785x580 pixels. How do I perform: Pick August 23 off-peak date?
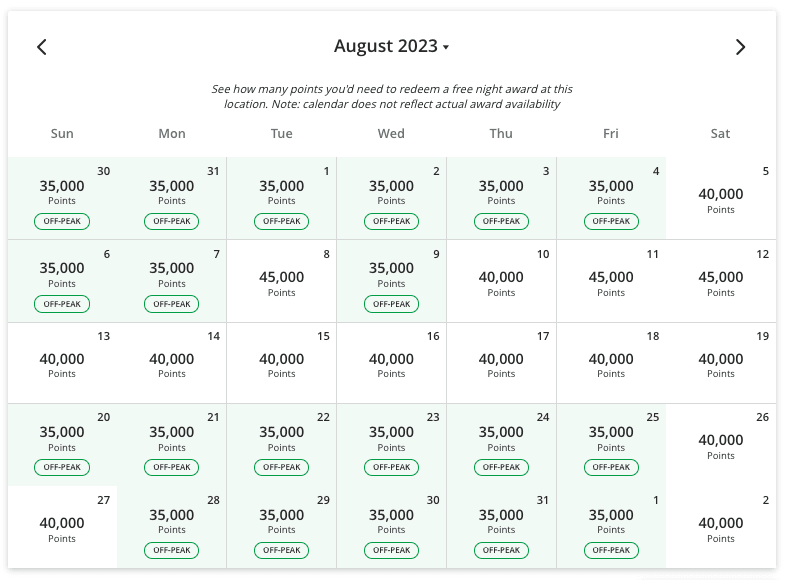pyautogui.click(x=391, y=445)
